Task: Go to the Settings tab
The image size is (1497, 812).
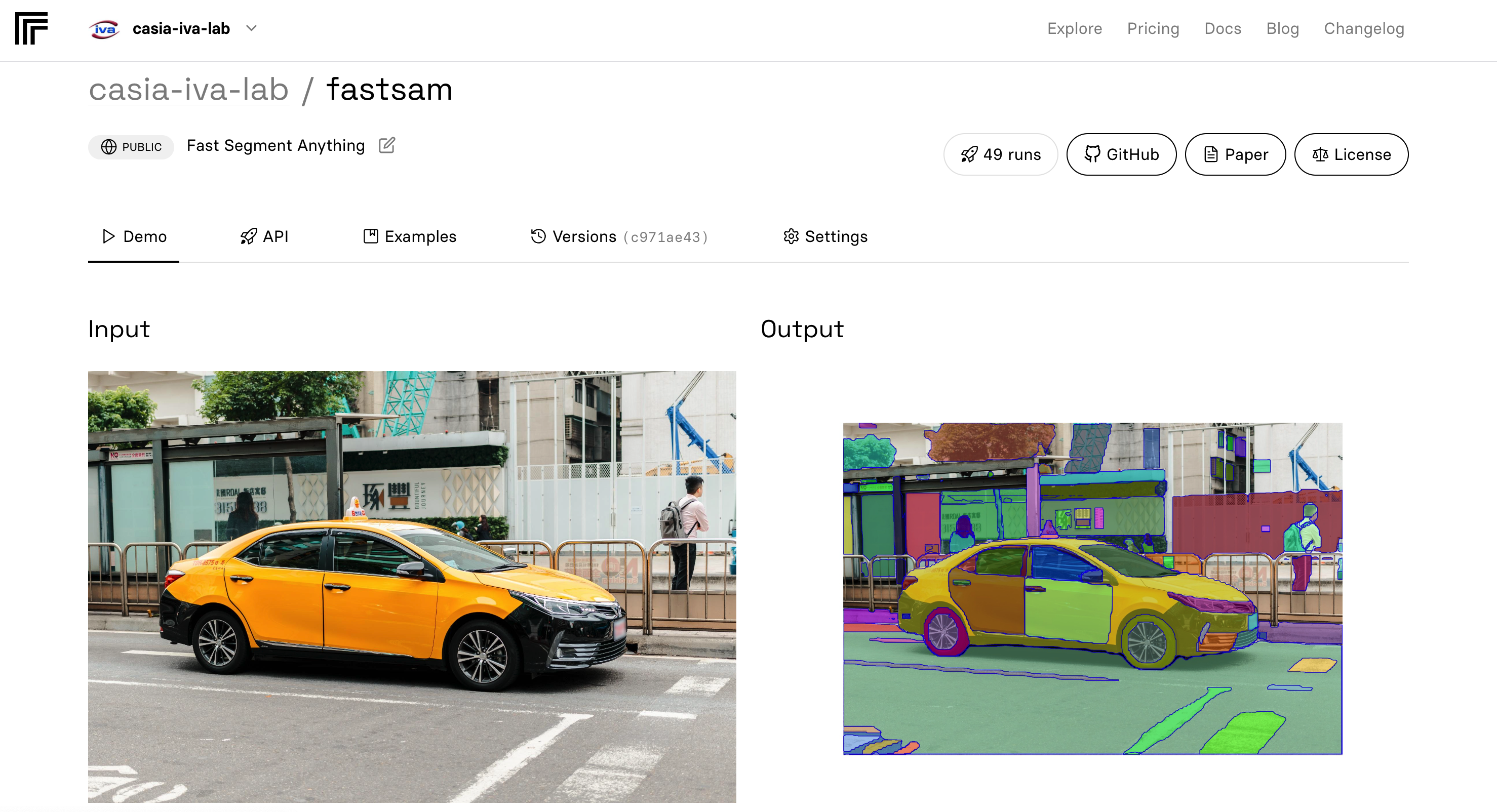Action: point(825,236)
